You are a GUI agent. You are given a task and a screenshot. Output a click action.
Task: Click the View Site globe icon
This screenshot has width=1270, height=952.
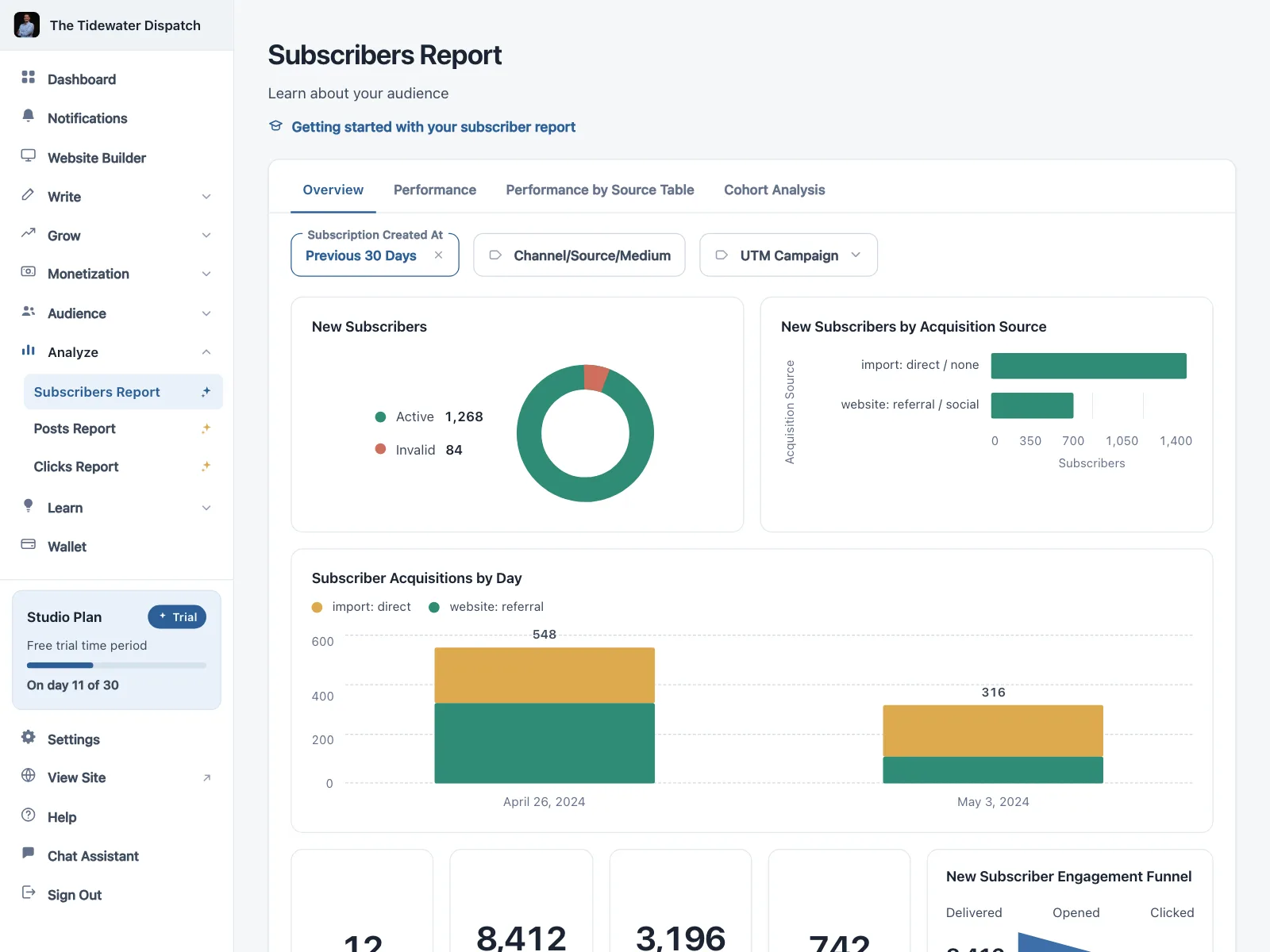pyautogui.click(x=29, y=775)
